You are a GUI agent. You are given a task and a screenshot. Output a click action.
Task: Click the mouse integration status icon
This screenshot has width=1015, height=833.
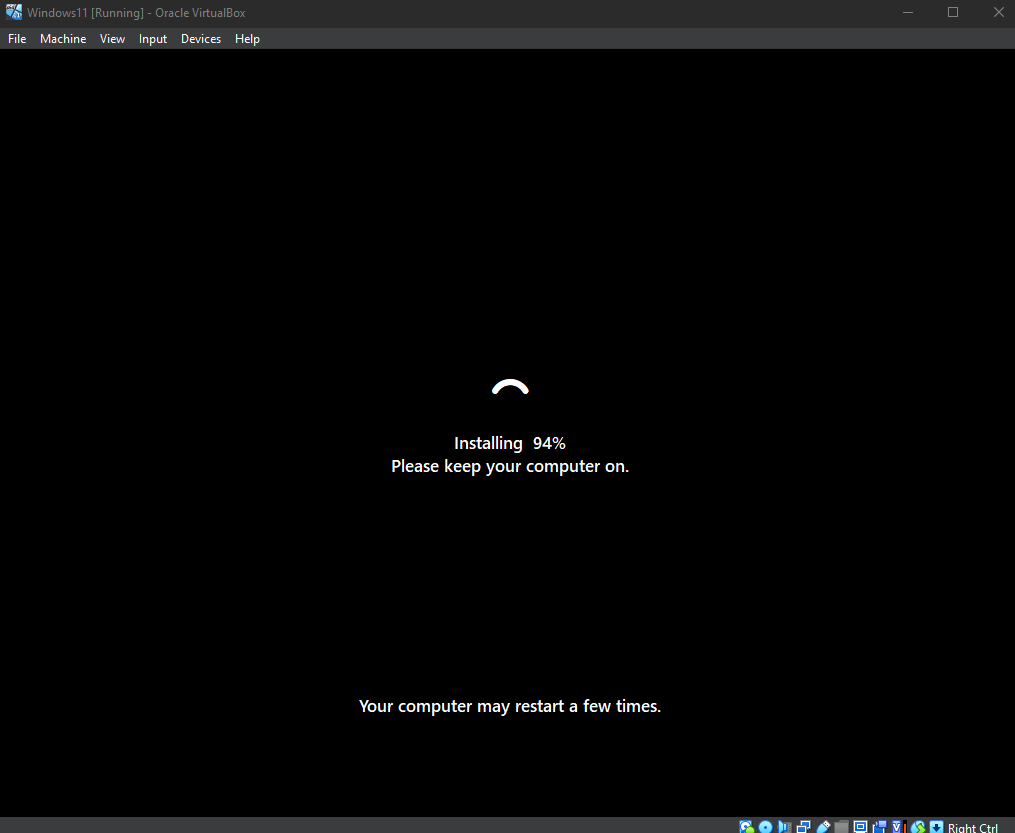point(918,827)
